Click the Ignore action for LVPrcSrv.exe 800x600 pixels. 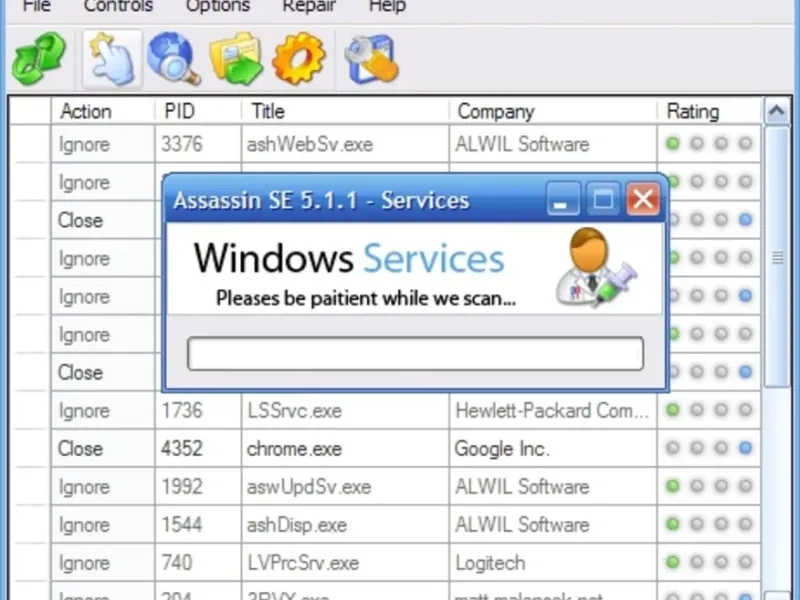click(103, 563)
